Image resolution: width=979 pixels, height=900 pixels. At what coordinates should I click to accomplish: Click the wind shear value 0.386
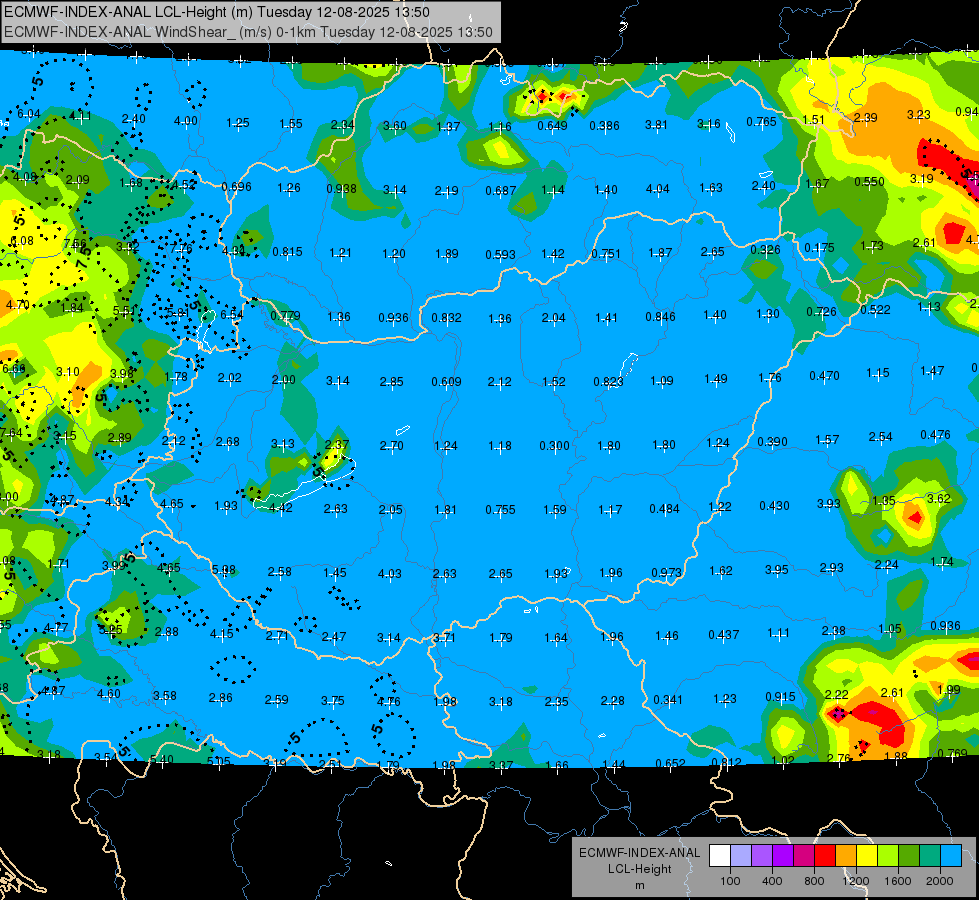[604, 126]
